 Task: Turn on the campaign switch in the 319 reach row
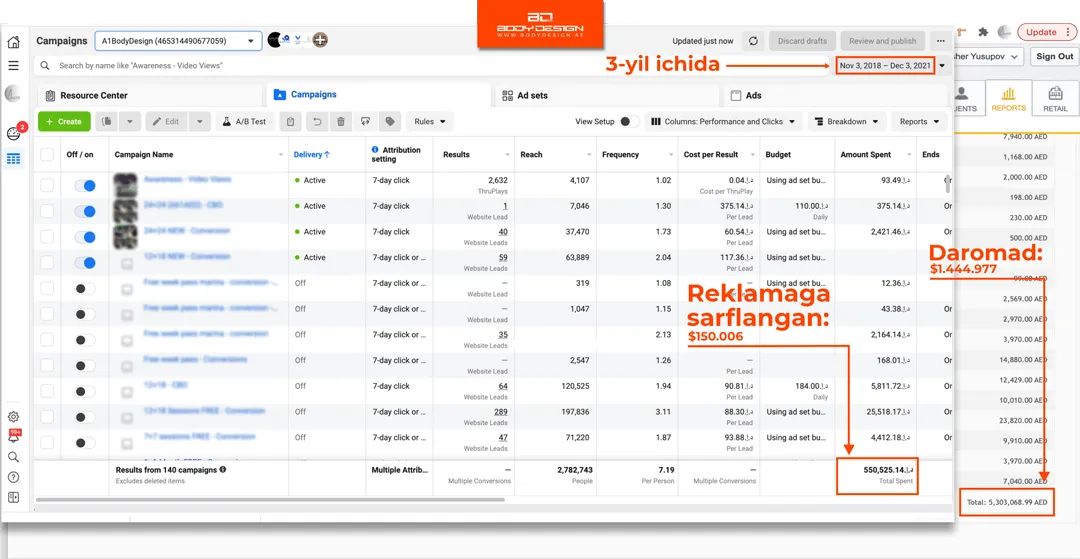click(x=85, y=288)
